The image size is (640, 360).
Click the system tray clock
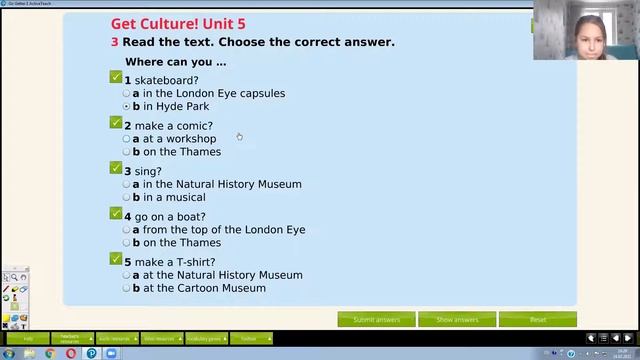[x=622, y=353]
